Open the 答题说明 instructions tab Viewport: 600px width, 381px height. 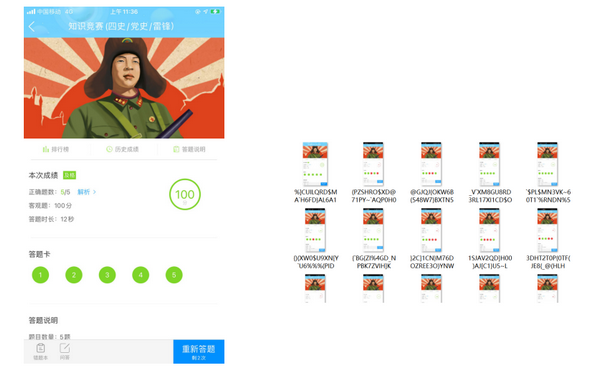pyautogui.click(x=189, y=149)
